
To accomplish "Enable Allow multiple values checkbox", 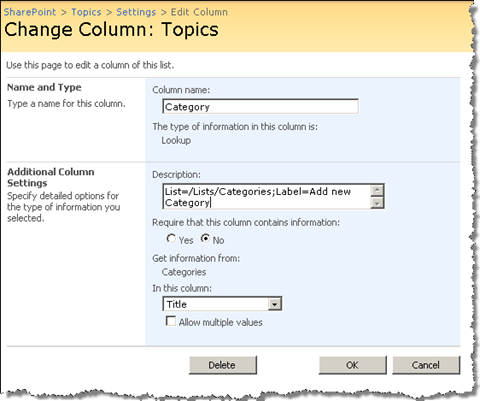I will (171, 321).
